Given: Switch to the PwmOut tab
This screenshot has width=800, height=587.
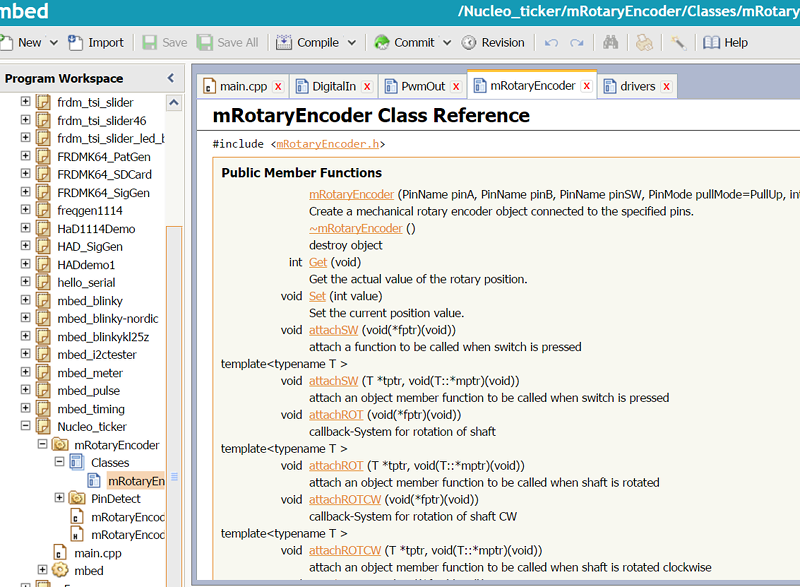Looking at the screenshot, I should point(422,86).
